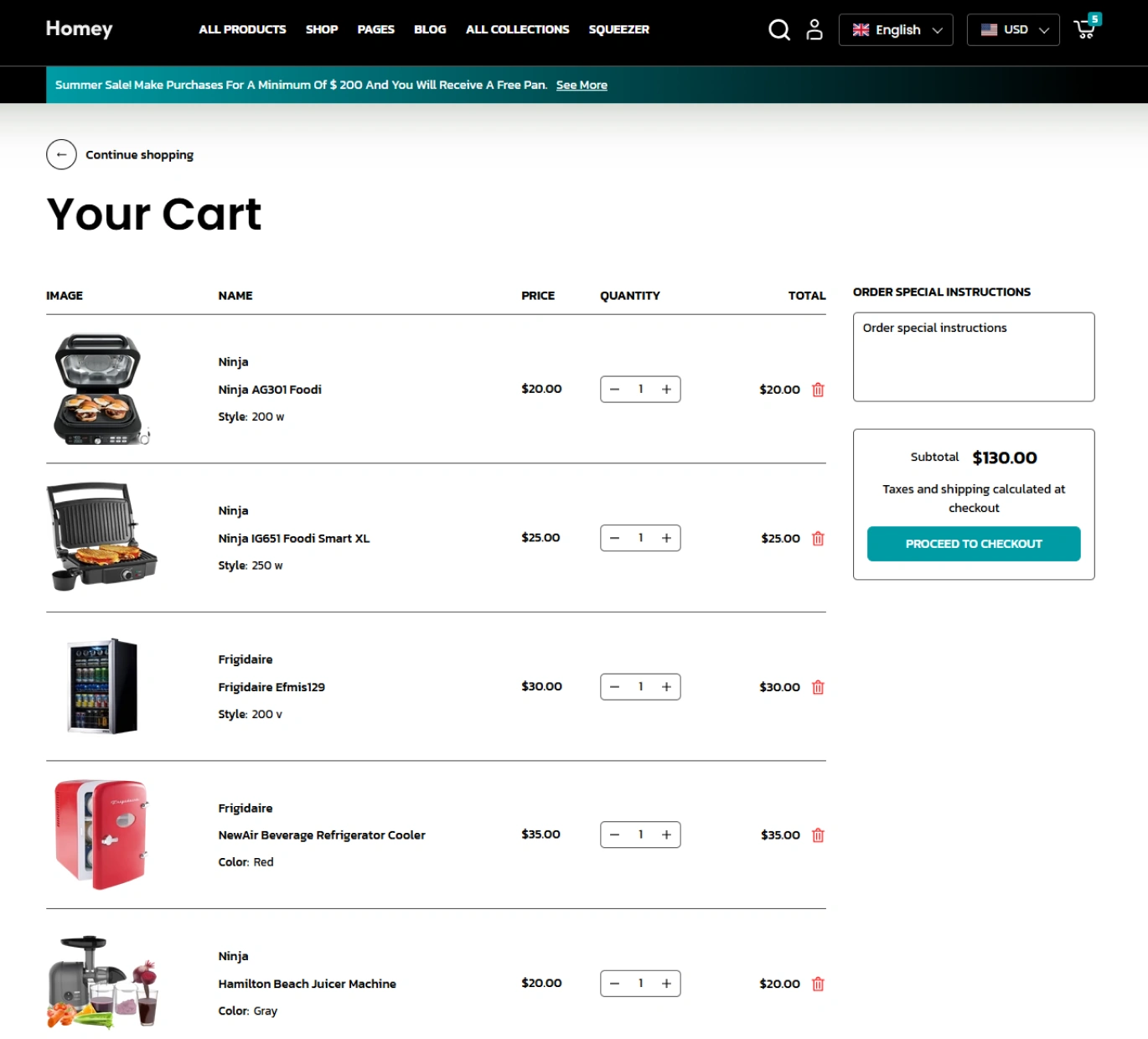Click the user account icon
This screenshot has width=1148, height=1039.
[814, 30]
